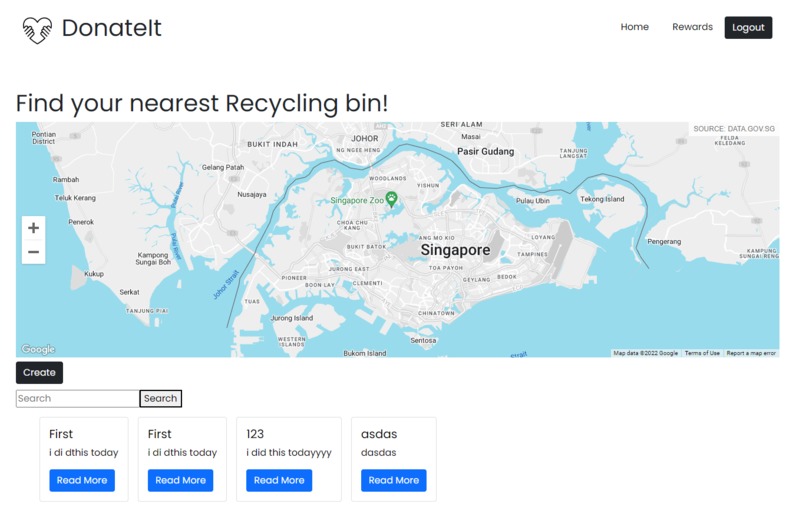Click the Google logo on map
806x507 pixels.
pos(38,349)
